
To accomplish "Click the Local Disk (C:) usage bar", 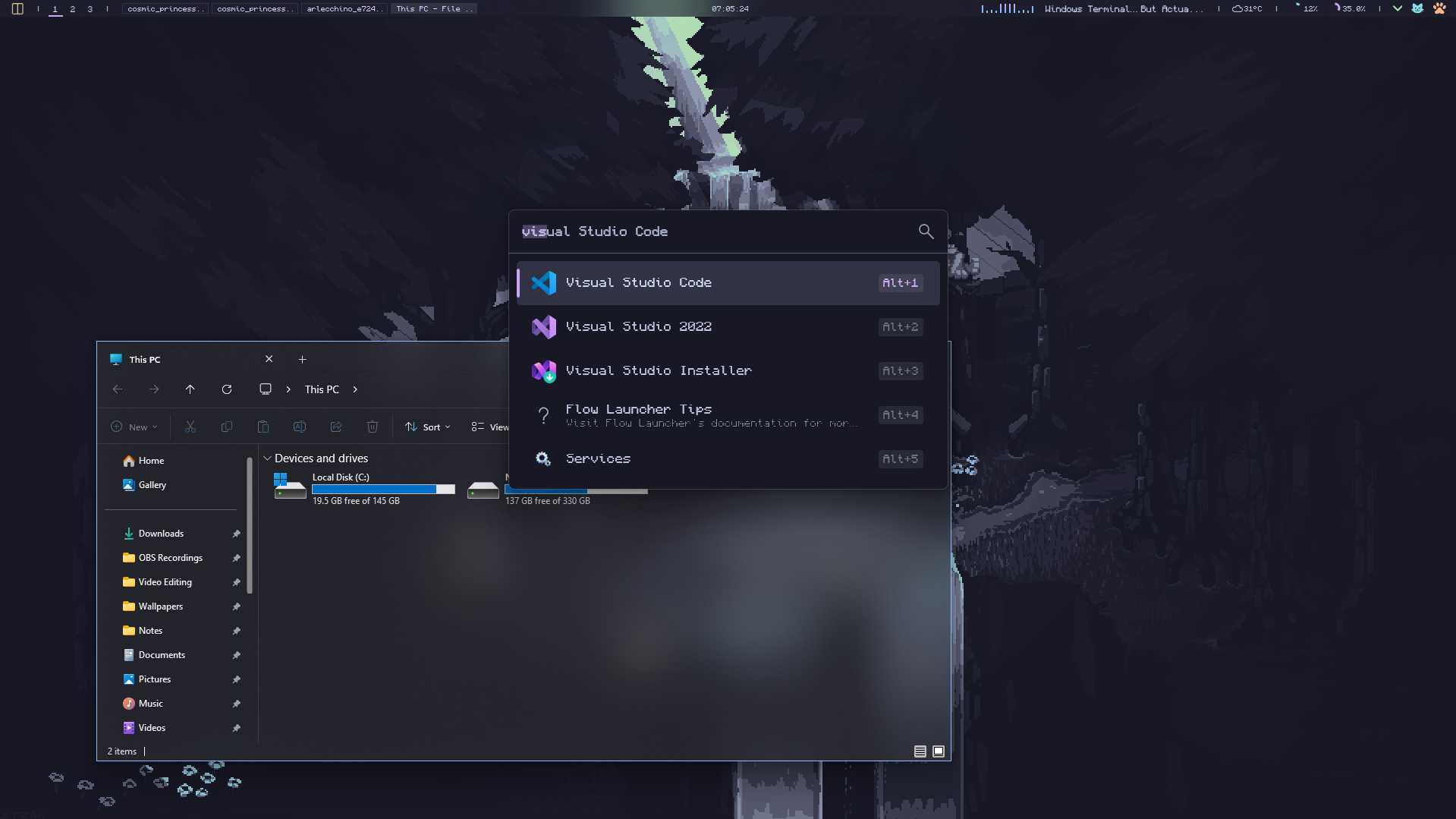I will (x=383, y=490).
